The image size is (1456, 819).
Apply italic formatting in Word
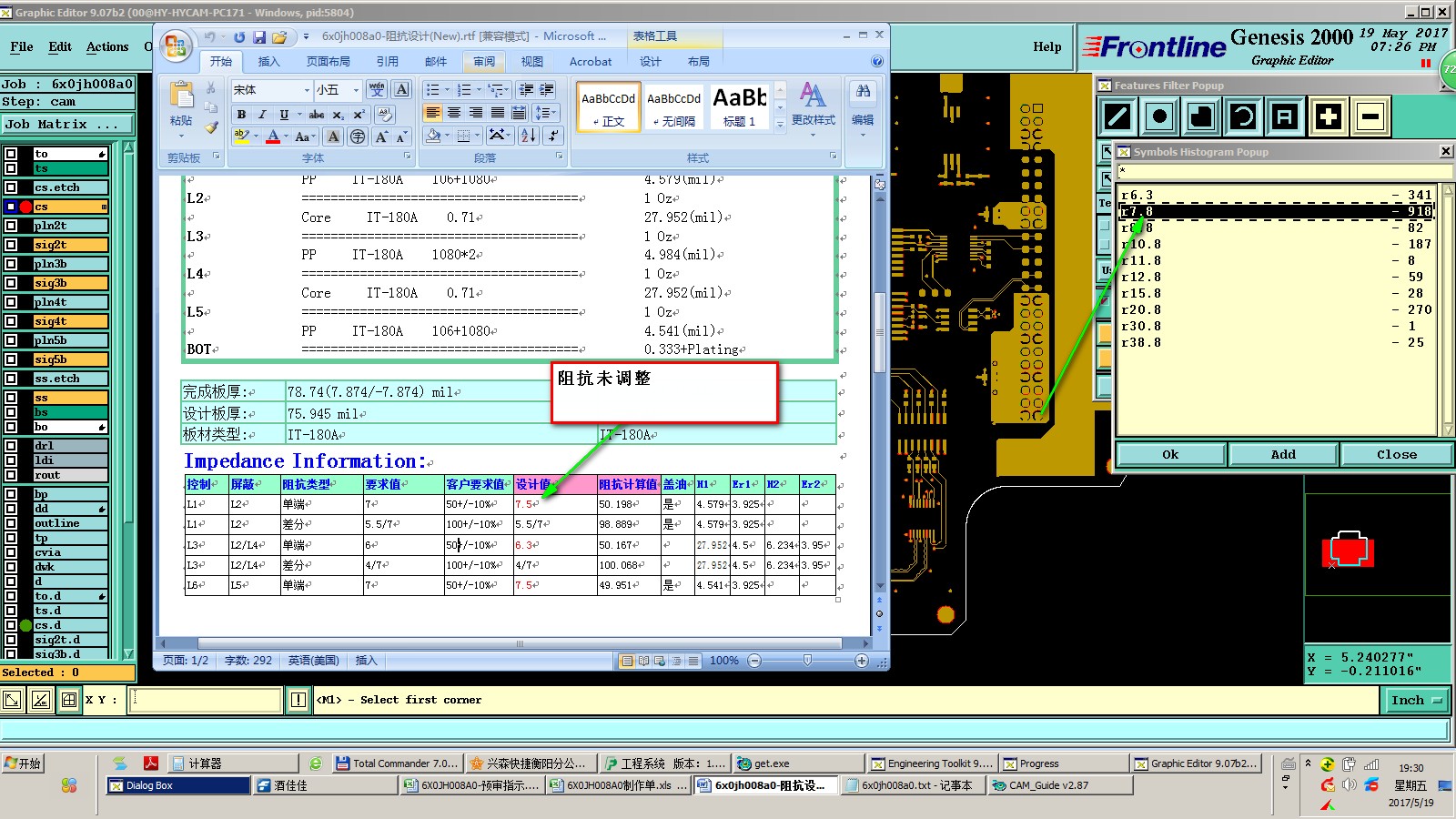[262, 115]
